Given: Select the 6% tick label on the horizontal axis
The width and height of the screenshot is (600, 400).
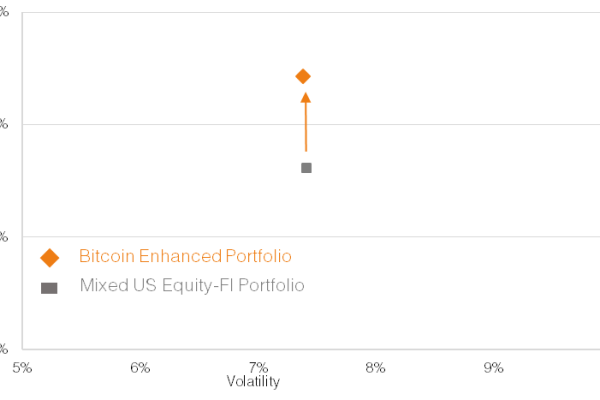Looking at the screenshot, I should tap(140, 367).
